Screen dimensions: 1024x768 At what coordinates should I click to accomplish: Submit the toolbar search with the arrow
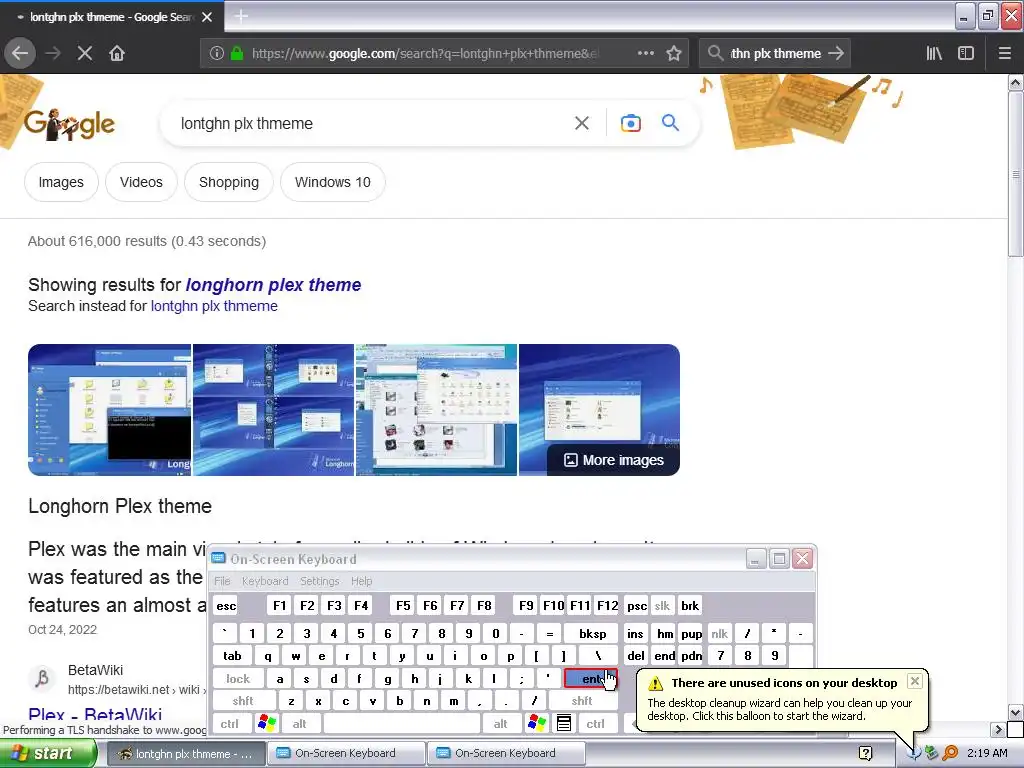tap(836, 53)
